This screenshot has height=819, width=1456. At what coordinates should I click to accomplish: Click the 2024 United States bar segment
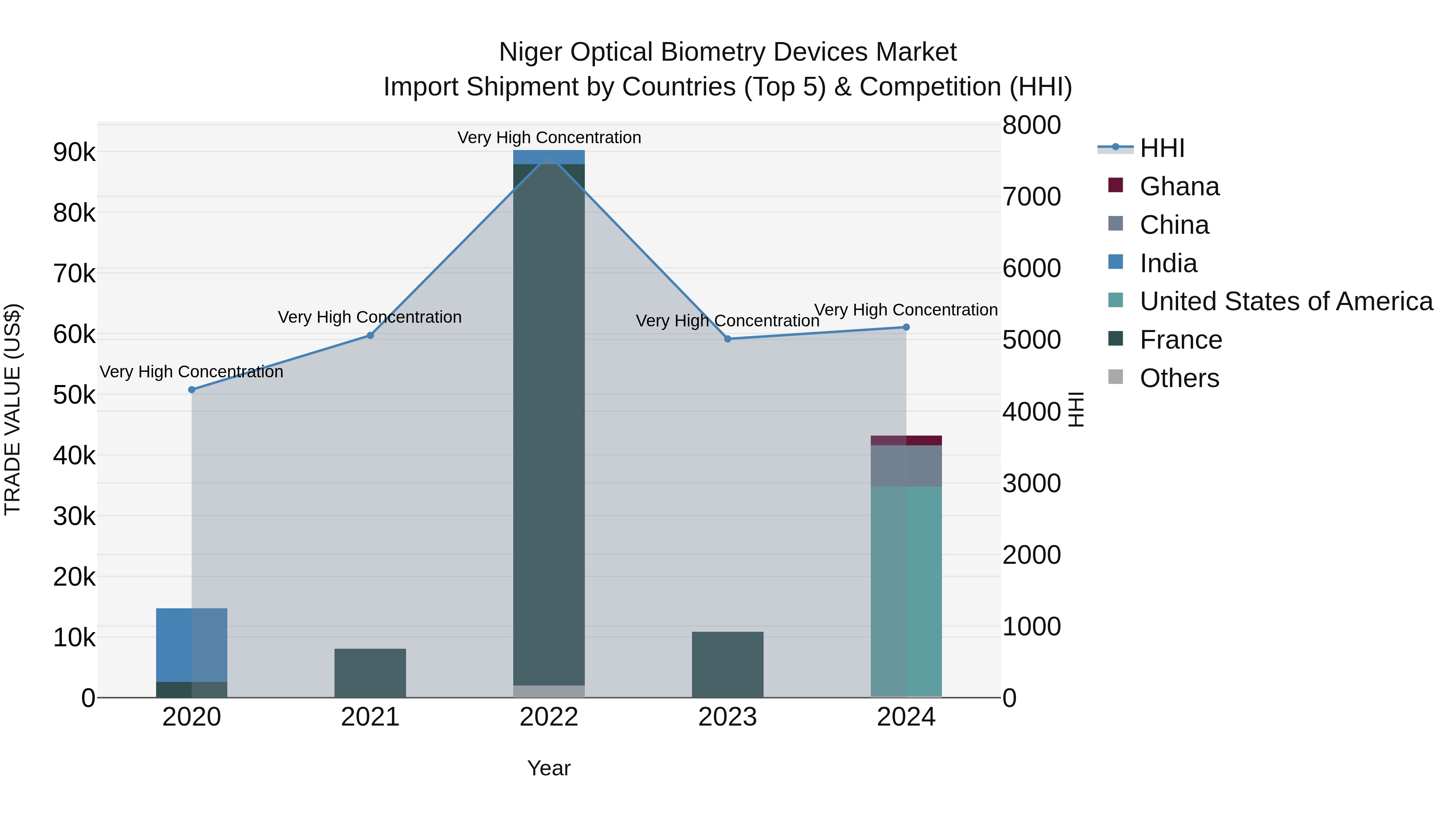[x=906, y=590]
